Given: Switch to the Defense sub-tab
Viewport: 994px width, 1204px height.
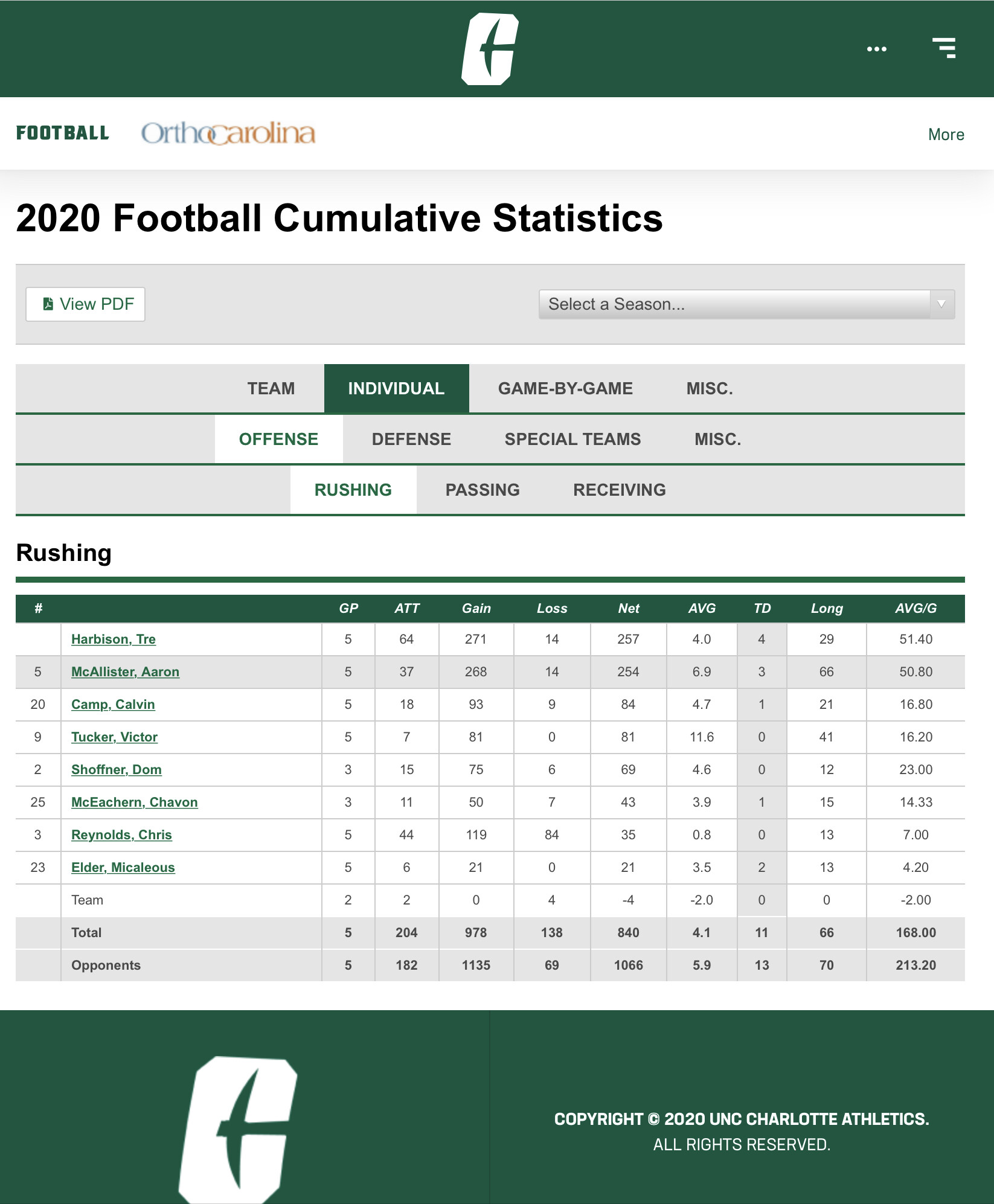Looking at the screenshot, I should (x=411, y=440).
